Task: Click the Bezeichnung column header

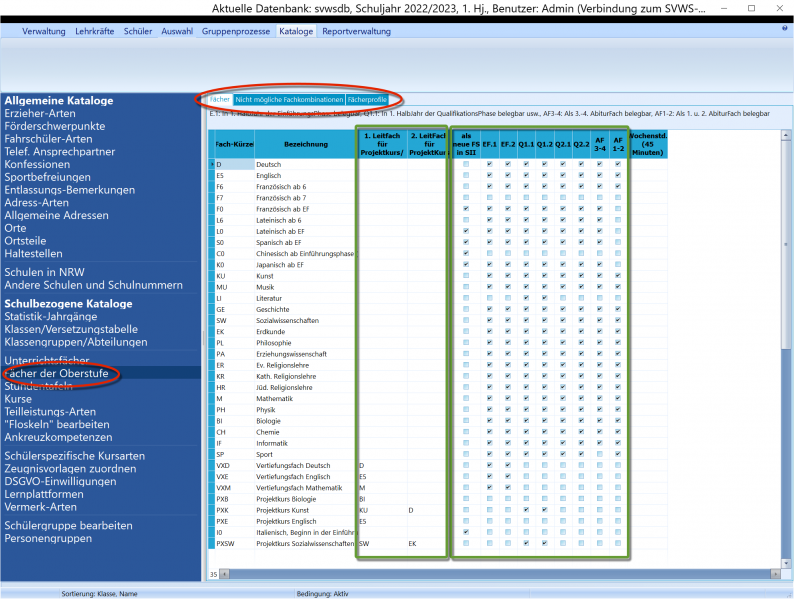Action: pos(306,144)
